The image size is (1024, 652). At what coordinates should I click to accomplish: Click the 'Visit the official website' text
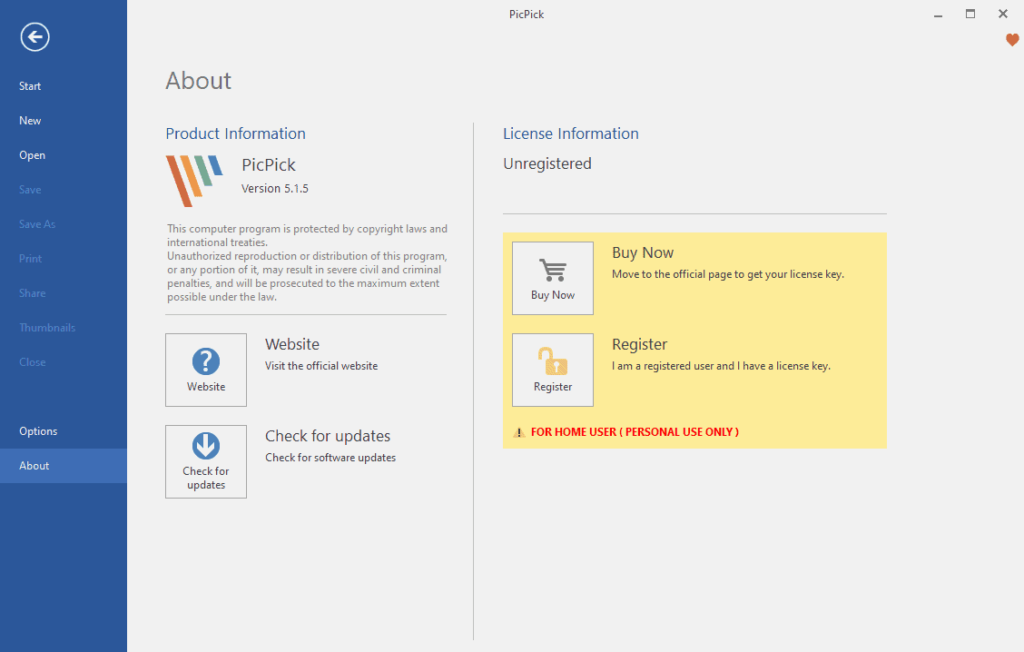[321, 366]
